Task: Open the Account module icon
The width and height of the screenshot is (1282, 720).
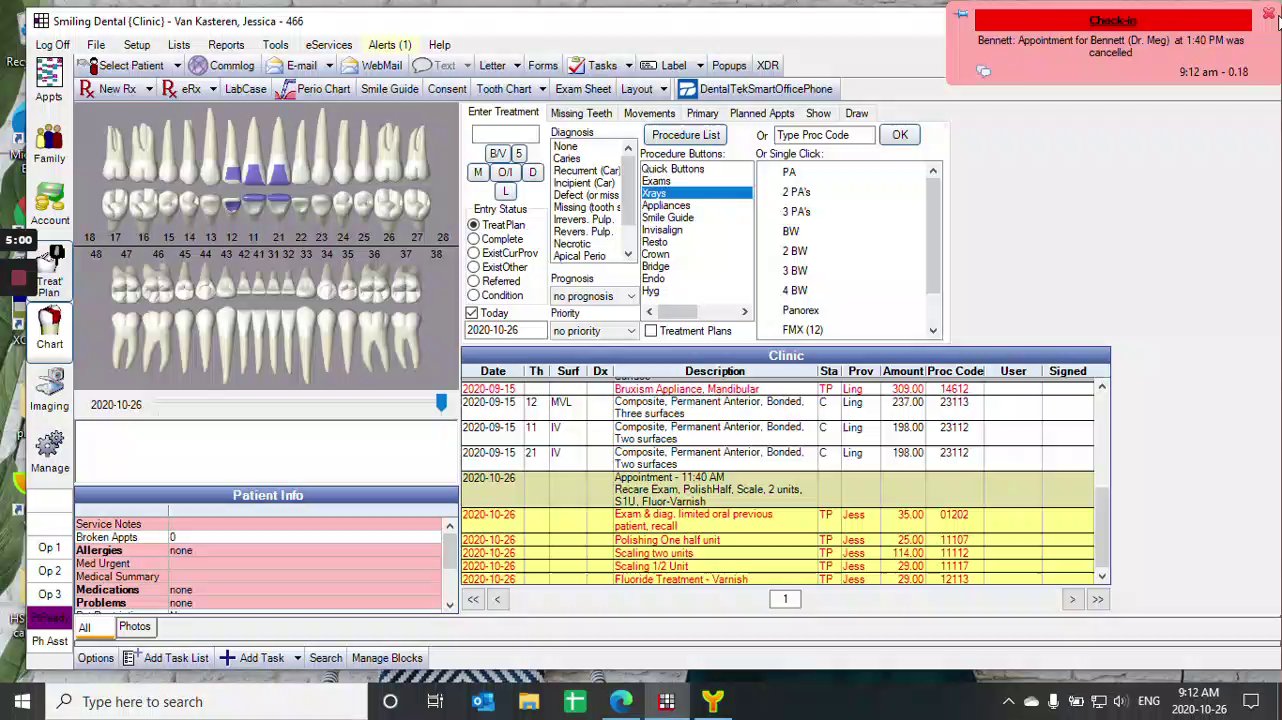Action: (x=49, y=203)
